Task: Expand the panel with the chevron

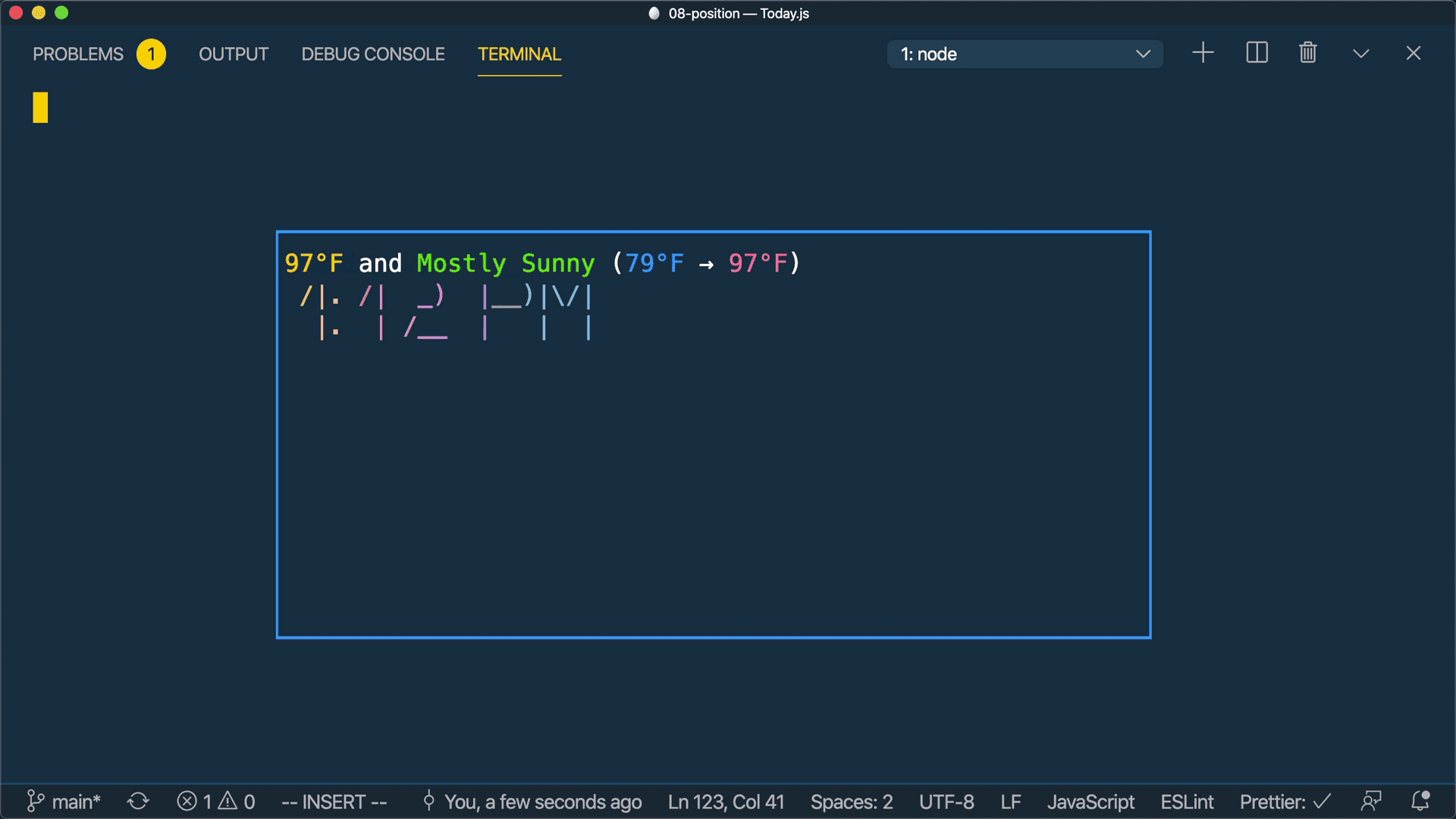Action: click(1360, 53)
